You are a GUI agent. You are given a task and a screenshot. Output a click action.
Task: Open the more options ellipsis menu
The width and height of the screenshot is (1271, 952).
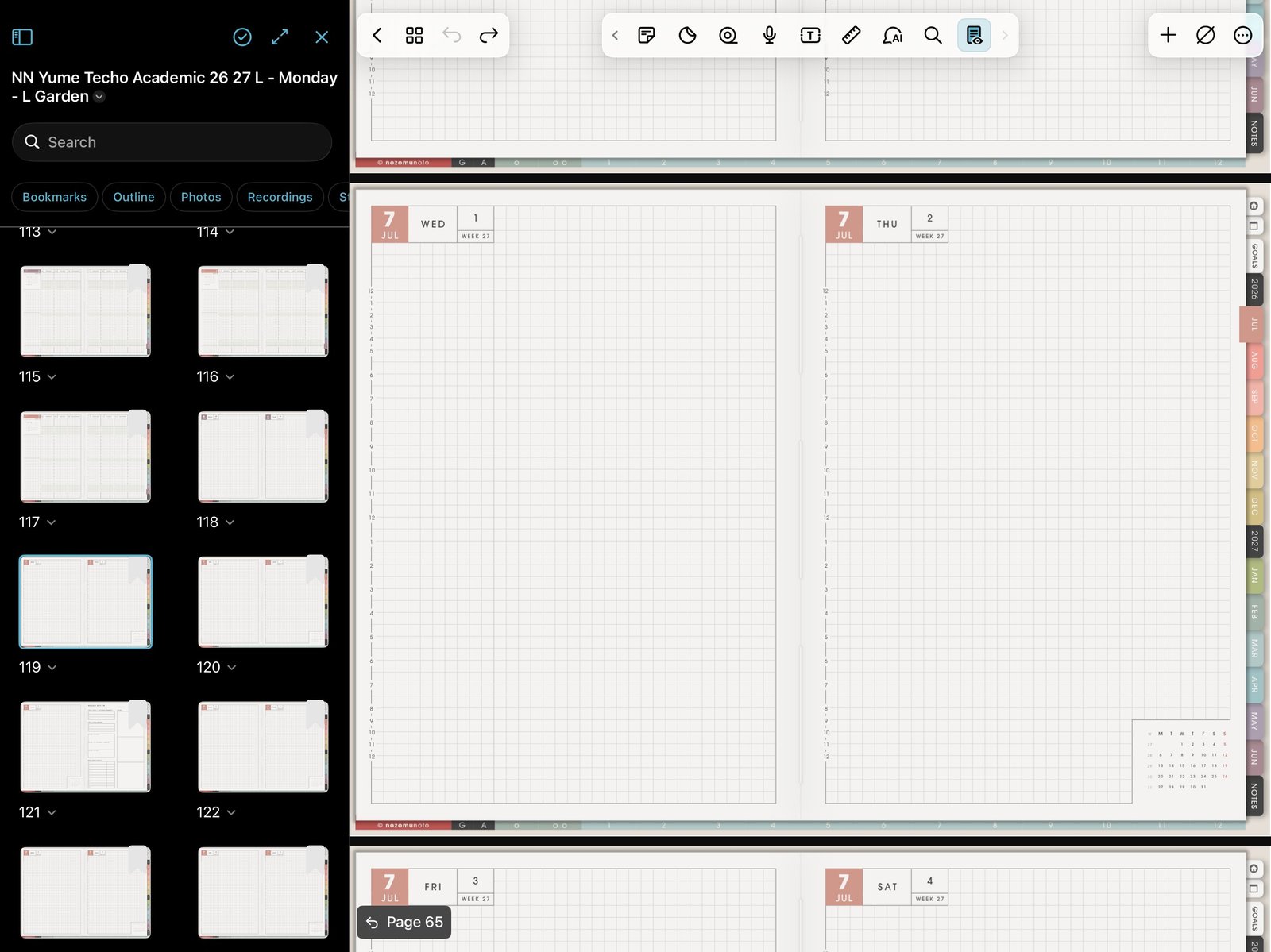(x=1243, y=35)
